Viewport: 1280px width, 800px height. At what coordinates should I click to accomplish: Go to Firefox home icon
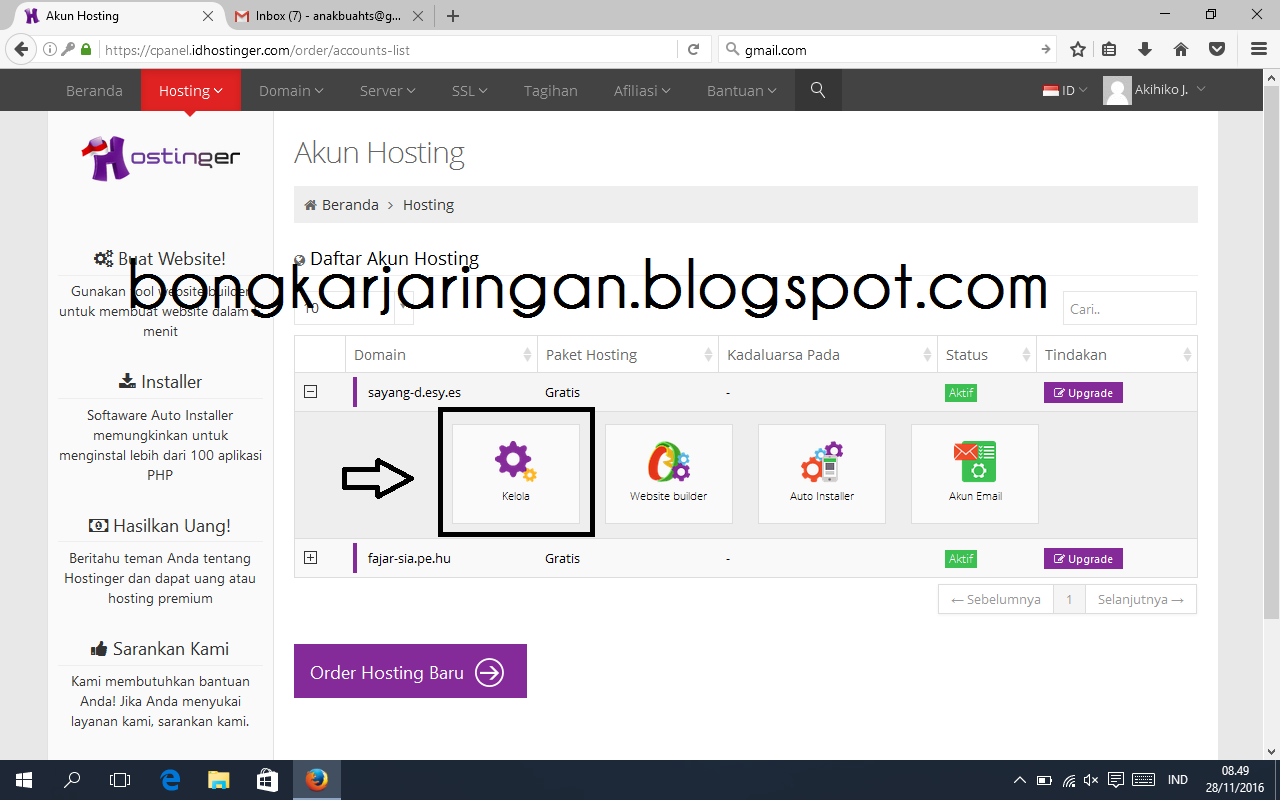(1181, 49)
